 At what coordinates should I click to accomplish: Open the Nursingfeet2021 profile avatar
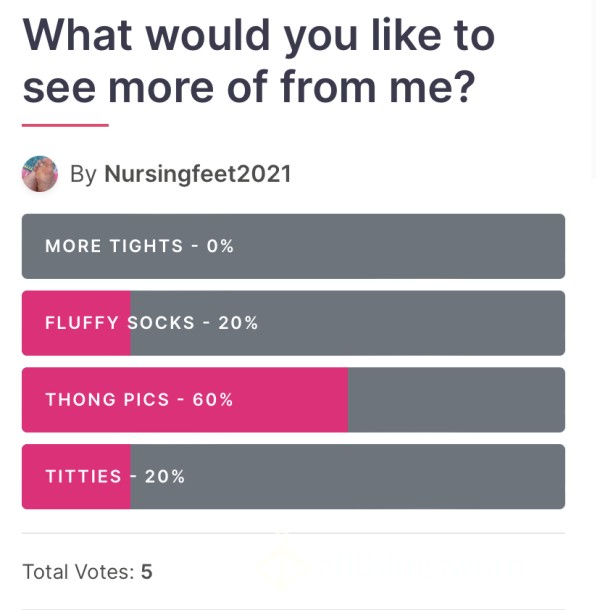point(40,174)
